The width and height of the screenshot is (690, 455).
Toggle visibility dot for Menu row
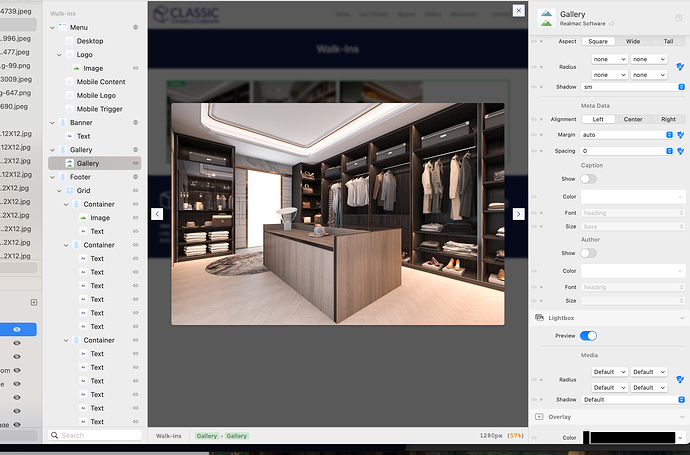[136, 27]
